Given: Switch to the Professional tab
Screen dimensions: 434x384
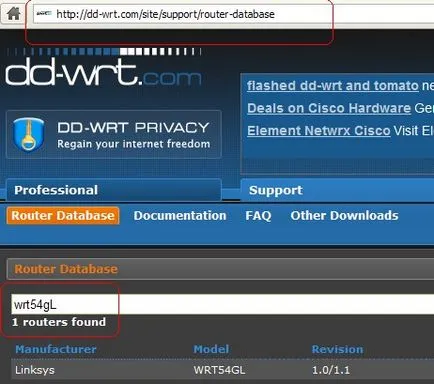Looking at the screenshot, I should point(114,190).
